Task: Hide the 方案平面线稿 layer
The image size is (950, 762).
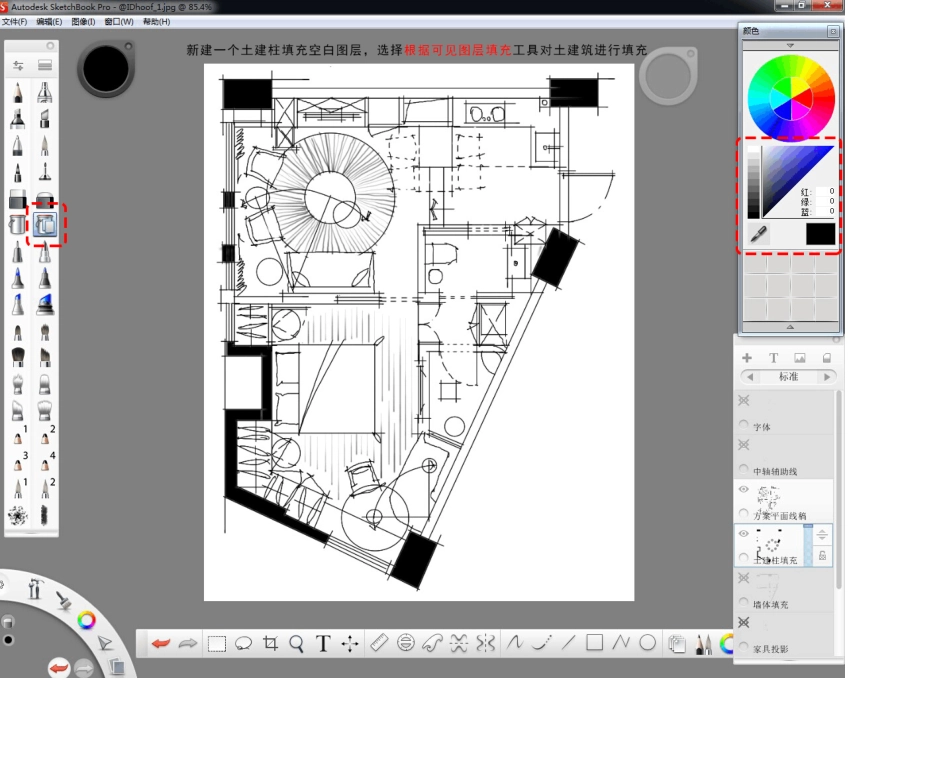Action: coord(743,489)
